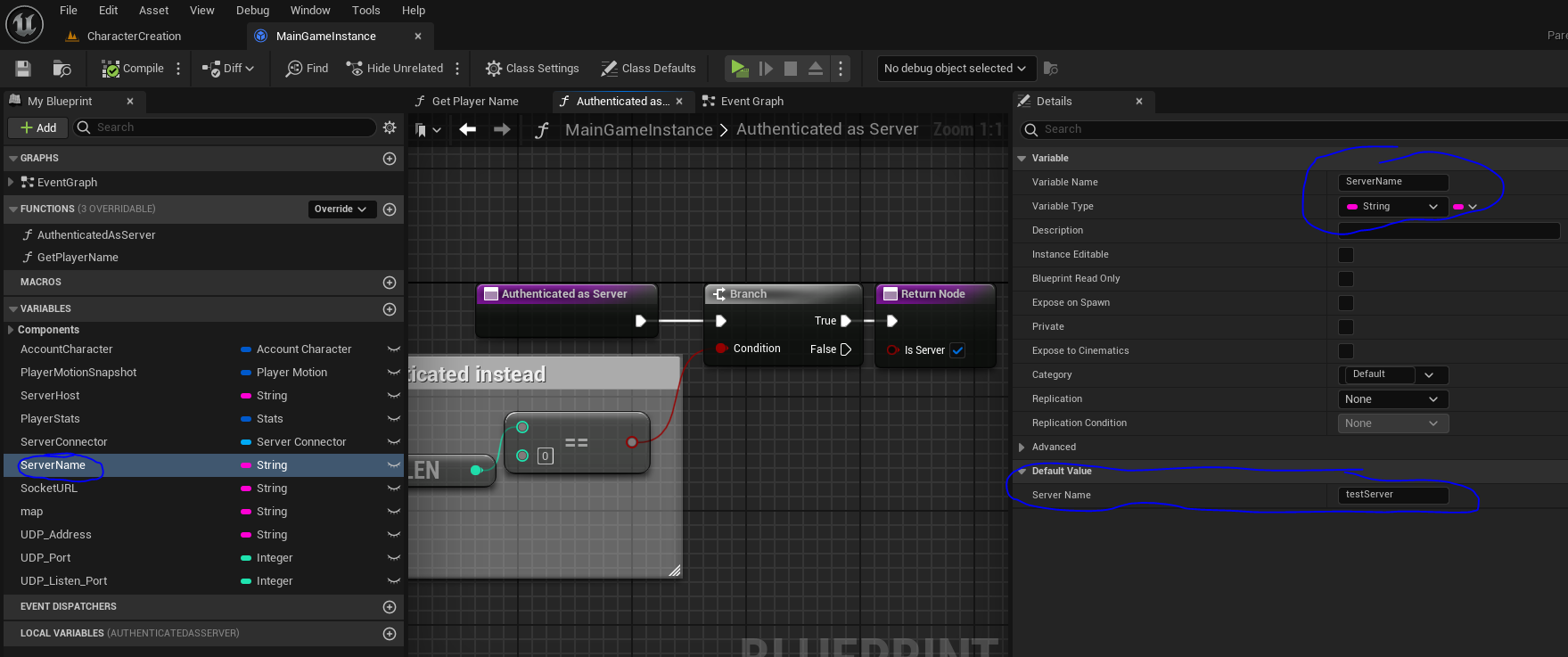Enable Private checkbox
The image size is (1568, 657).
(x=1346, y=327)
